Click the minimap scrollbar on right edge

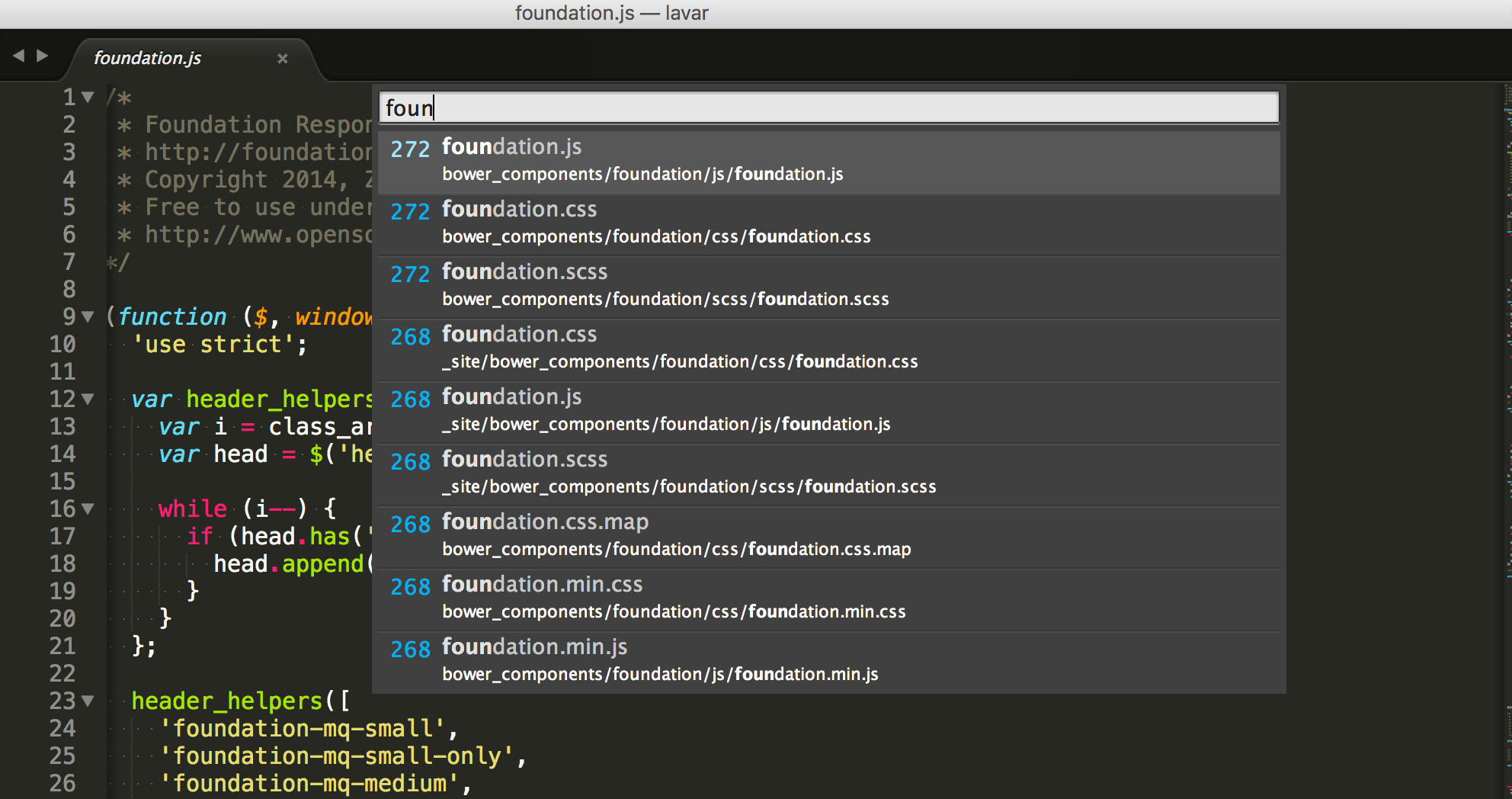point(1507,440)
